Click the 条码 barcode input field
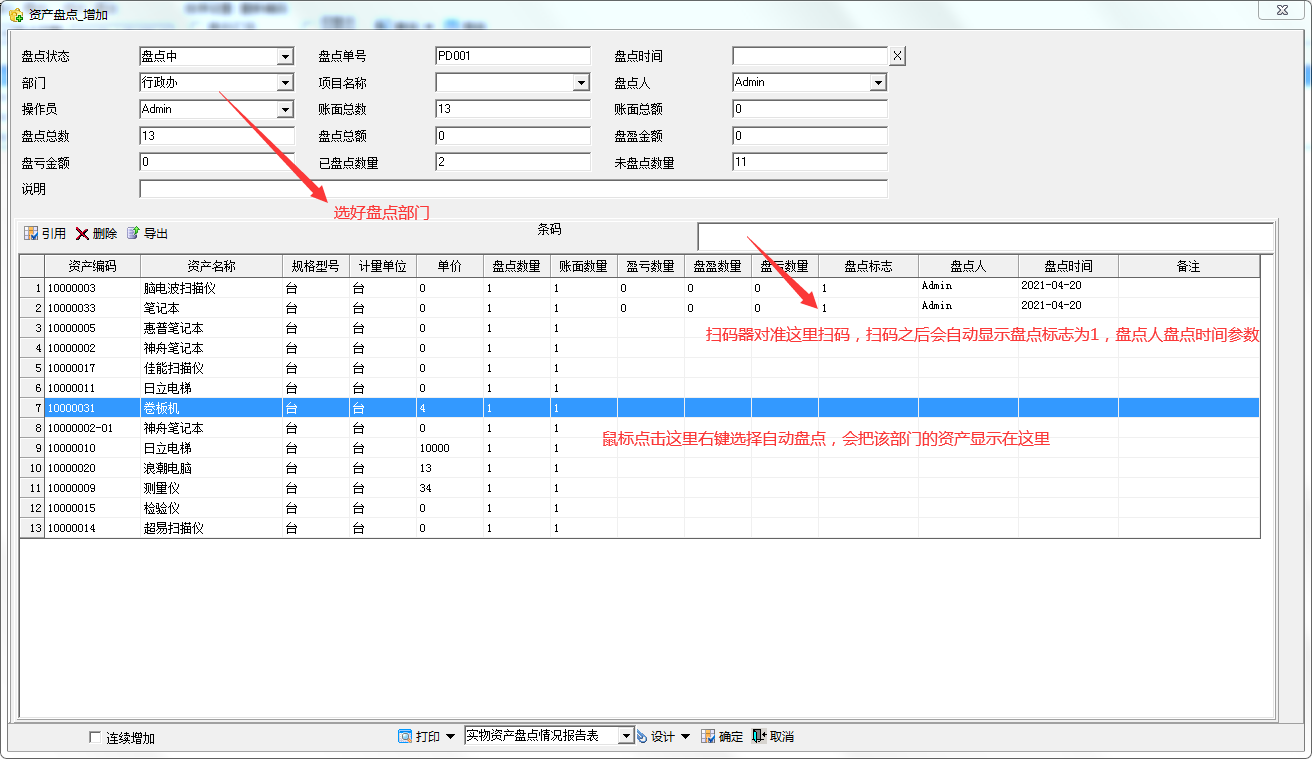The width and height of the screenshot is (1312, 759). [x=984, y=236]
